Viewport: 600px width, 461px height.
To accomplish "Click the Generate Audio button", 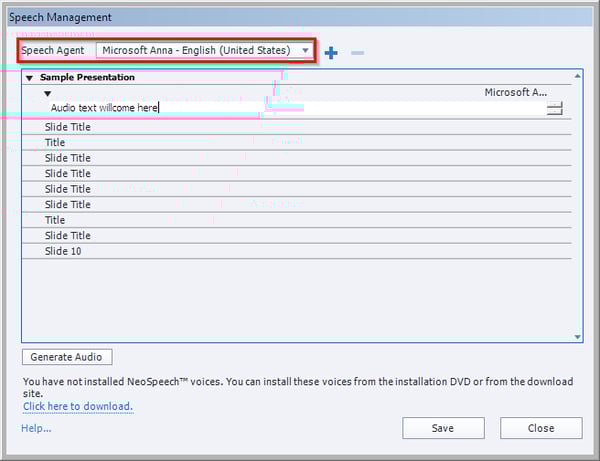I will (x=67, y=357).
